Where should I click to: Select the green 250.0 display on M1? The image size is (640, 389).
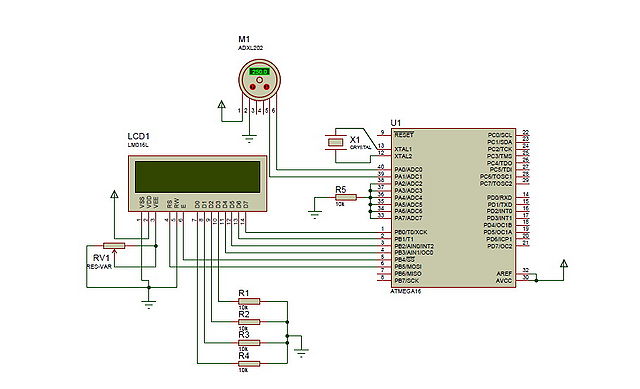(x=259, y=72)
